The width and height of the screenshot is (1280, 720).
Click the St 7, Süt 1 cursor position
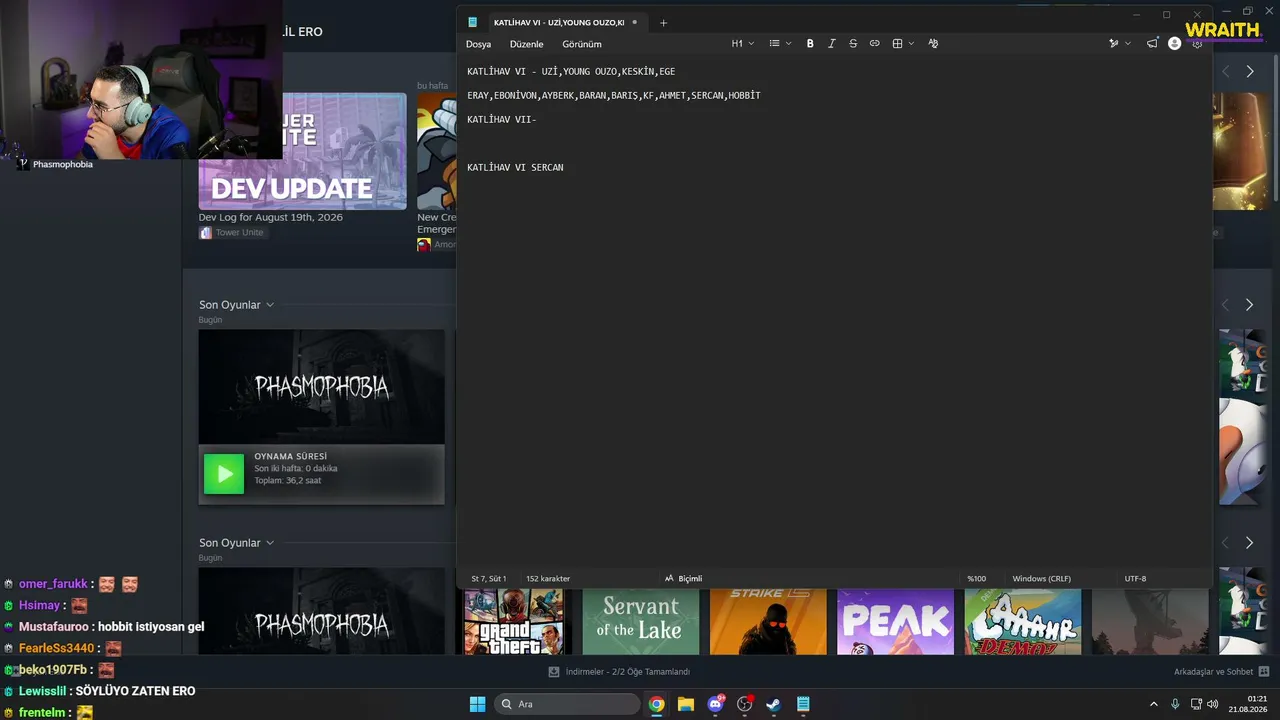click(489, 579)
